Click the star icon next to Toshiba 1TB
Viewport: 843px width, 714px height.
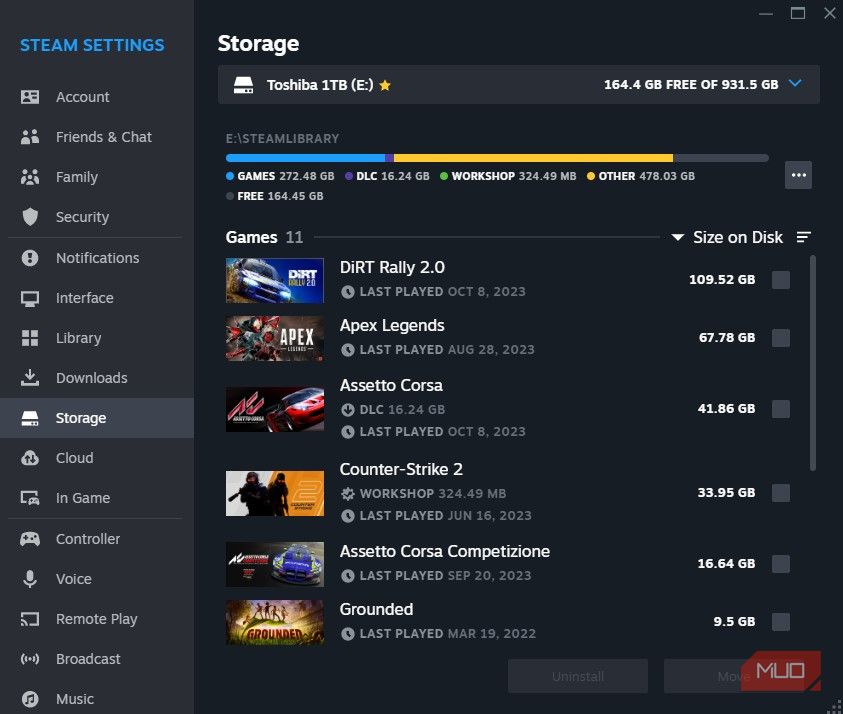[385, 85]
